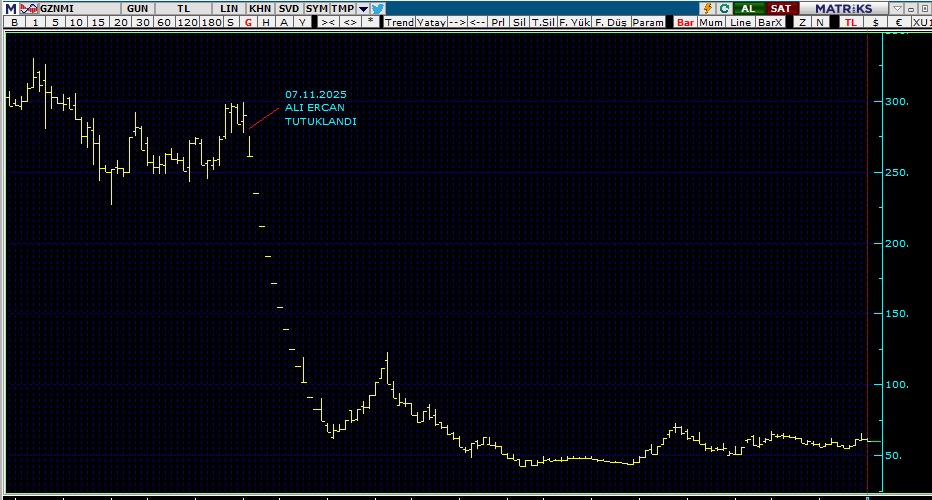Switch chart type to Line
This screenshot has height=500, width=932.
click(741, 22)
